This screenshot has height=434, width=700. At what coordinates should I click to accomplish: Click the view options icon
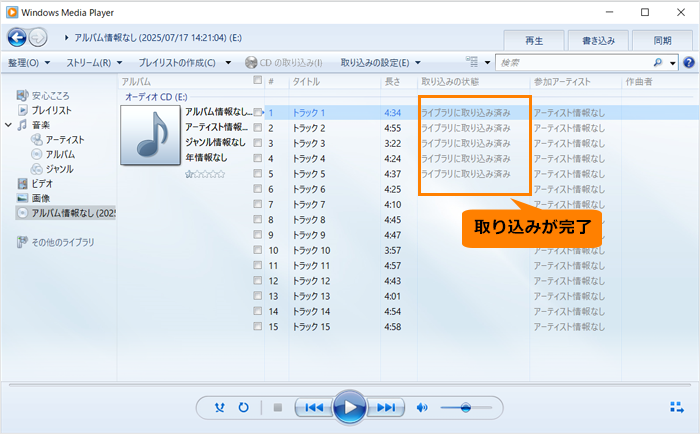pyautogui.click(x=471, y=62)
